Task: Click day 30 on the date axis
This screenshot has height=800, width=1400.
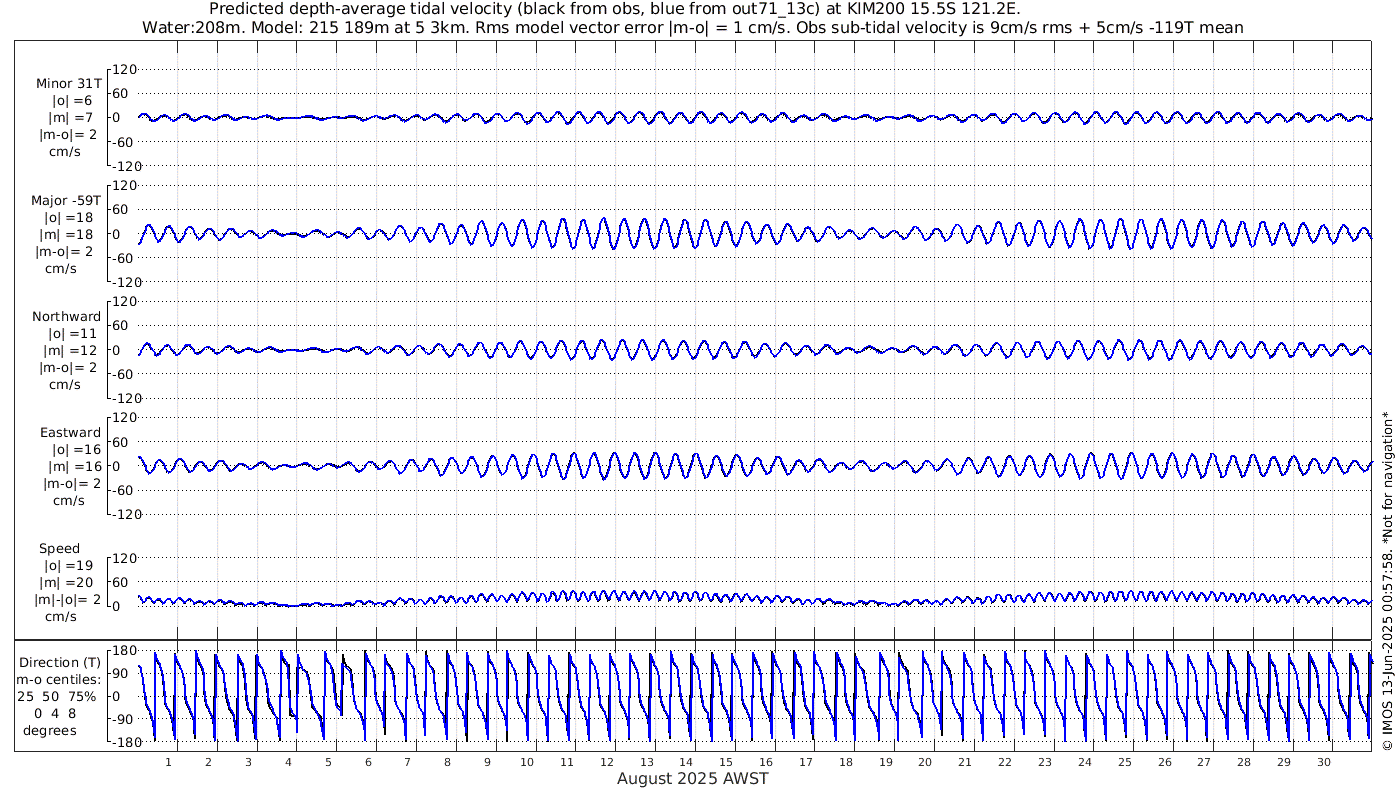Action: click(1323, 762)
